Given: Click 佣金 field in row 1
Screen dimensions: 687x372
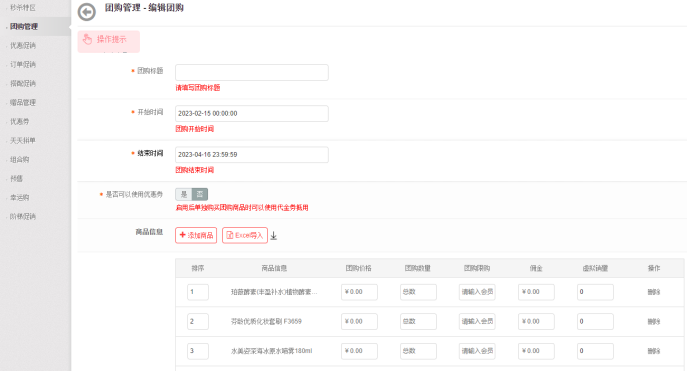Looking at the screenshot, I should click(536, 292).
